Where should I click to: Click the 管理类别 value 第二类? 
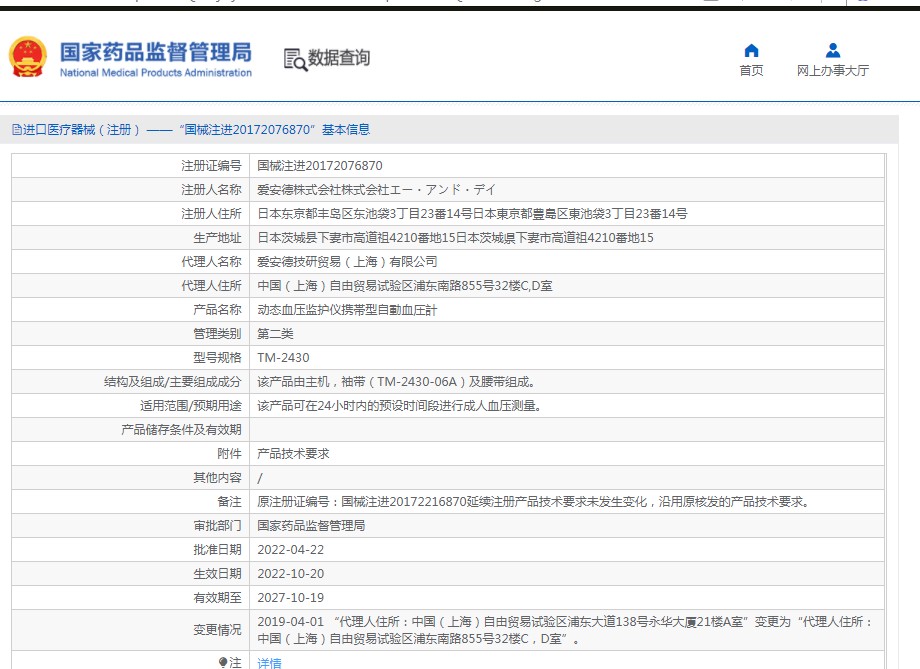(x=275, y=334)
